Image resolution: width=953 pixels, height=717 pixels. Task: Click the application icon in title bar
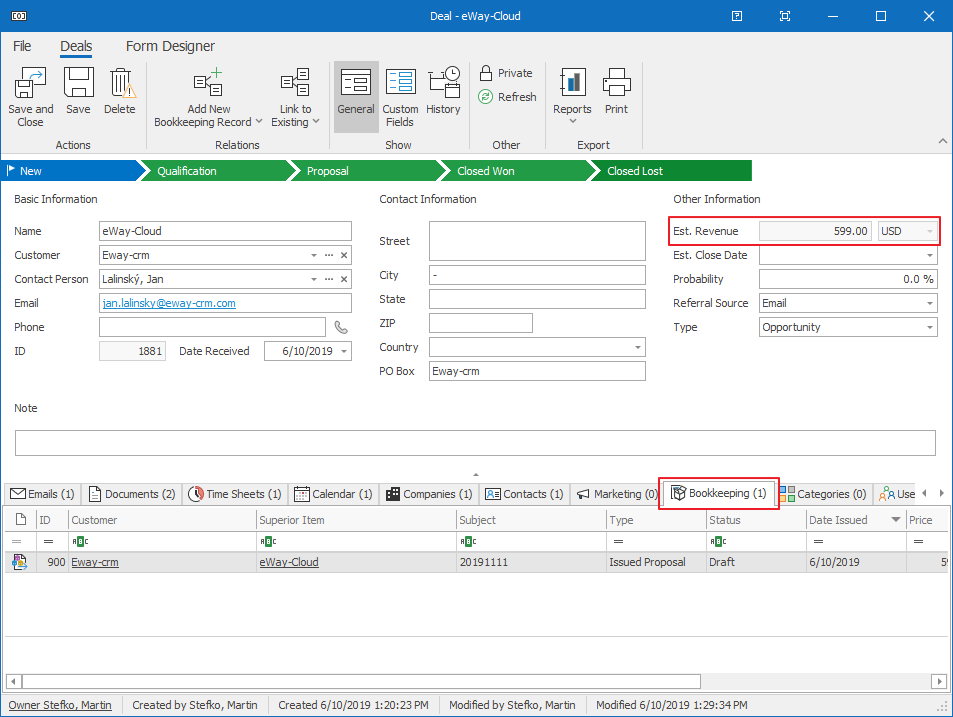(x=19, y=16)
